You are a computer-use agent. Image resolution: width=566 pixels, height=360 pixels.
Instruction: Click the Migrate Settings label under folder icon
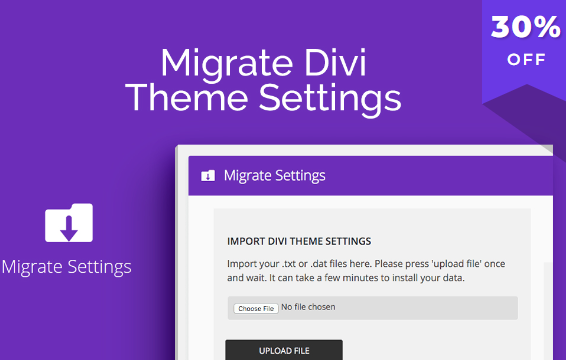tap(67, 268)
